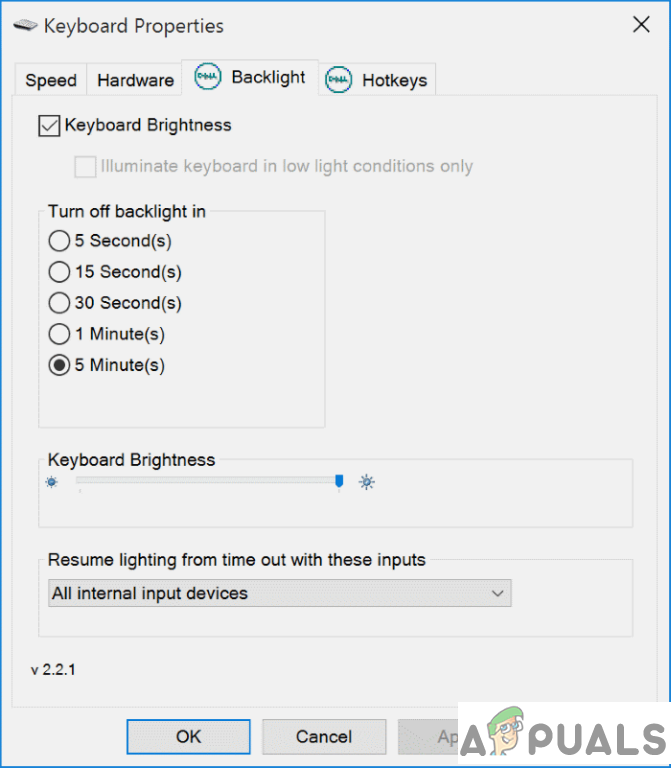Close the Keyboard Properties dialog
The height and width of the screenshot is (768, 671).
[641, 26]
